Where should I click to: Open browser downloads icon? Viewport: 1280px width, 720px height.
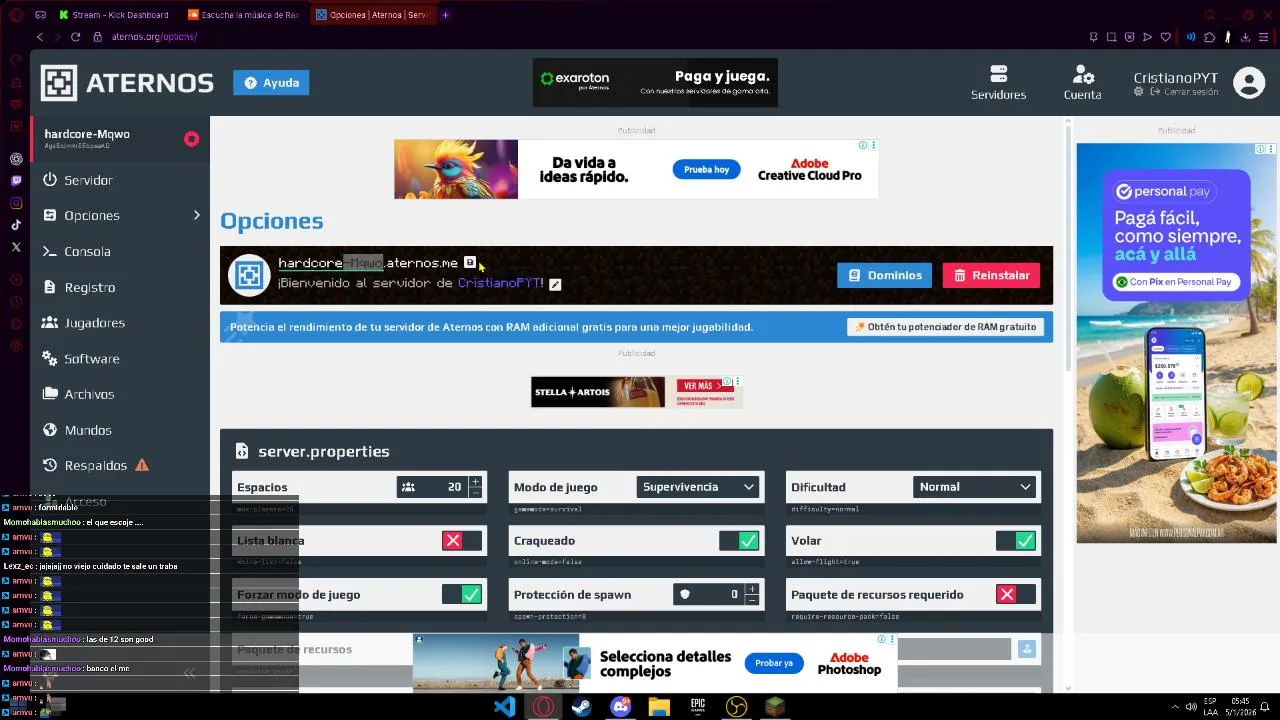tap(1245, 37)
